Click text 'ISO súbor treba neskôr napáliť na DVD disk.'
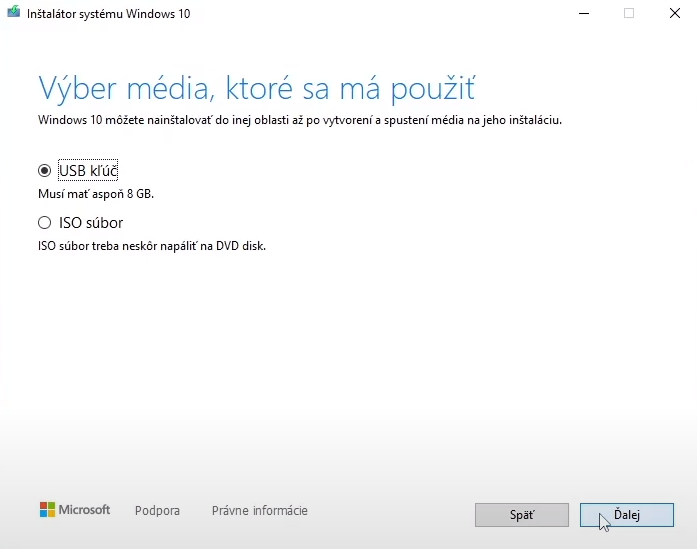Image resolution: width=697 pixels, height=549 pixels. (152, 246)
